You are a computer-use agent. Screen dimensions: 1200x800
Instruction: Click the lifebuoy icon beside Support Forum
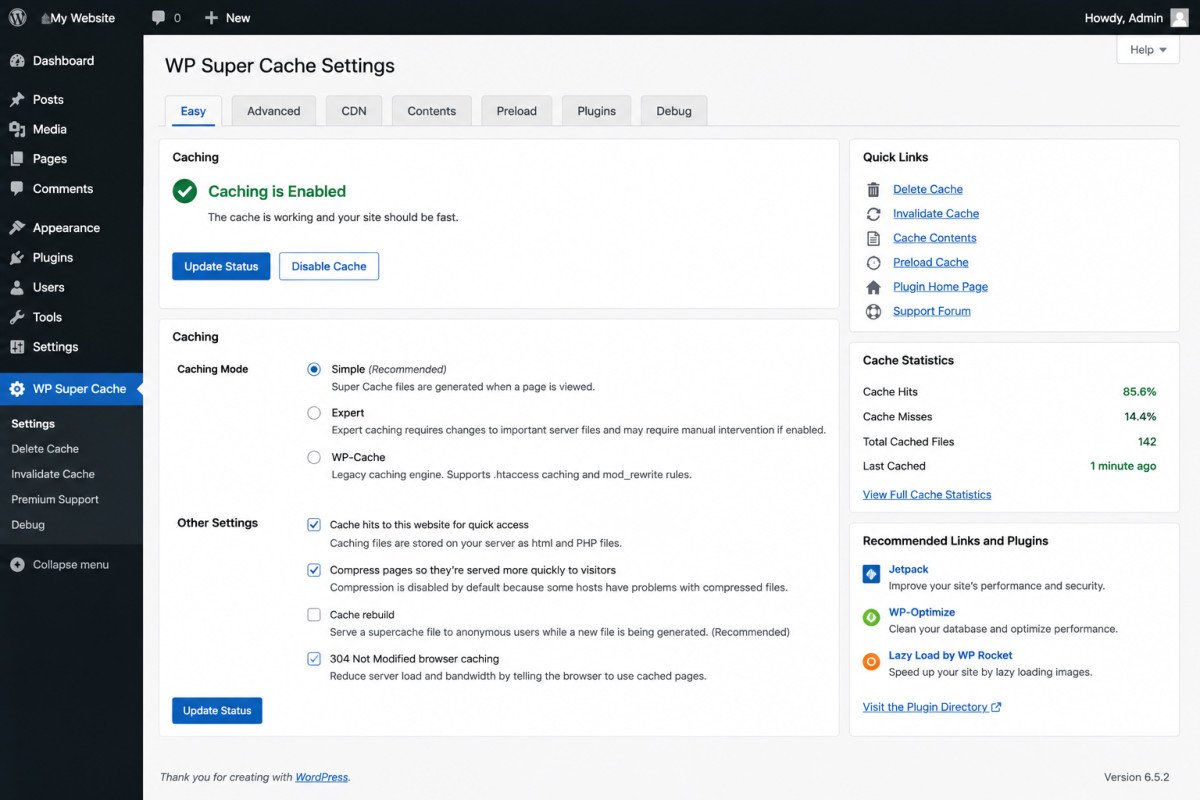click(873, 311)
